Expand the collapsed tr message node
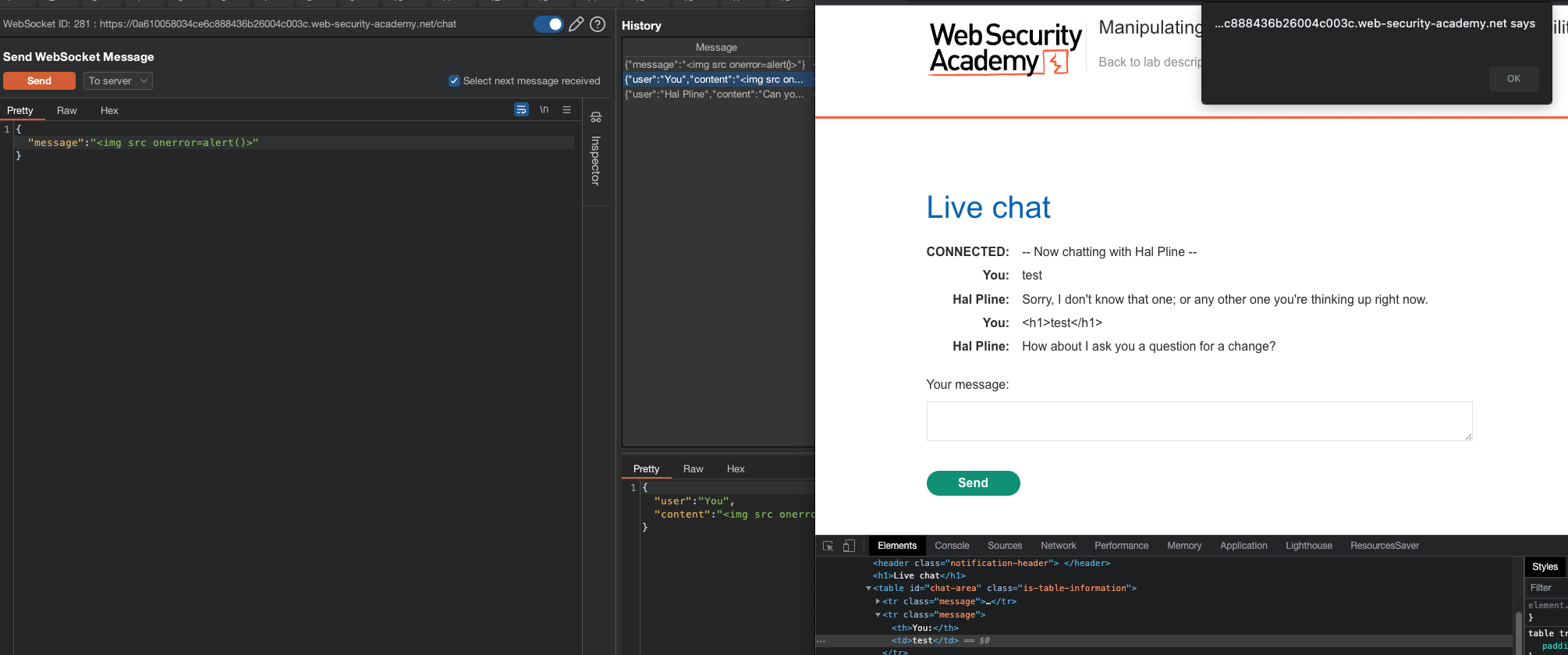1568x655 pixels. click(x=878, y=602)
